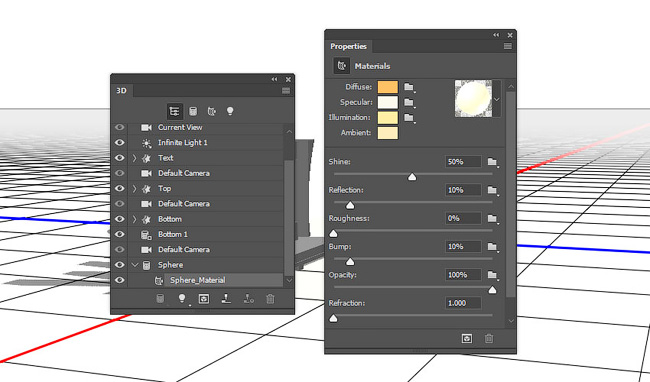Click the Render icon in 3D panel
This screenshot has width=650, height=382.
[204, 298]
